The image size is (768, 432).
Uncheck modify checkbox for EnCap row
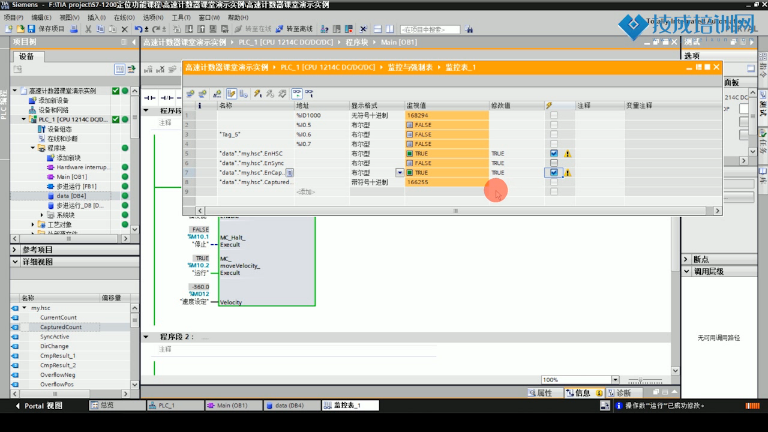coord(554,172)
